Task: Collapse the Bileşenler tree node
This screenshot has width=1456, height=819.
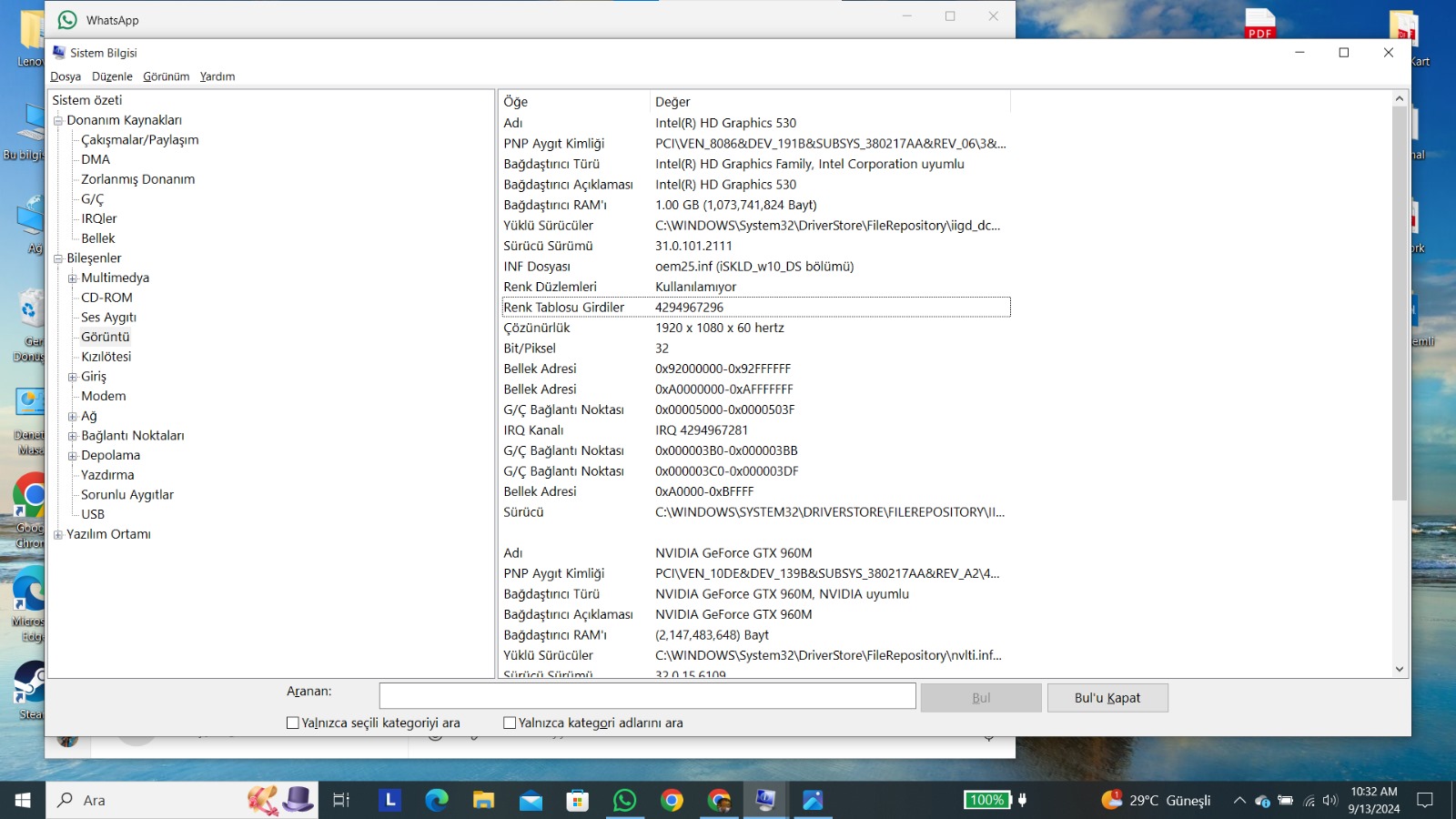Action: [58, 258]
